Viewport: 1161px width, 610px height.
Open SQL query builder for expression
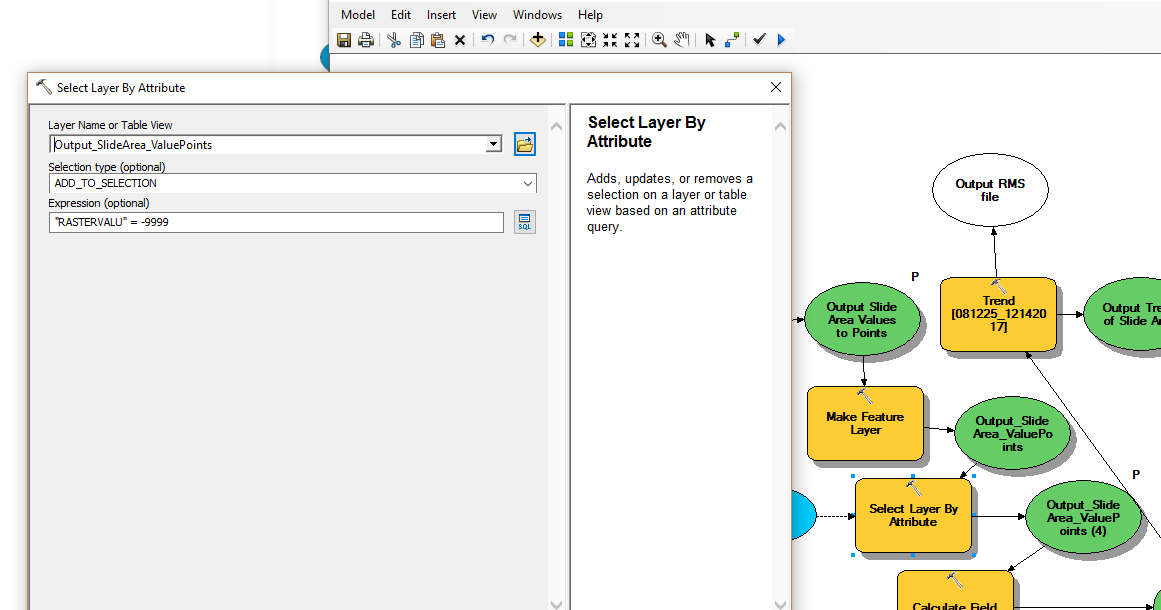[525, 222]
